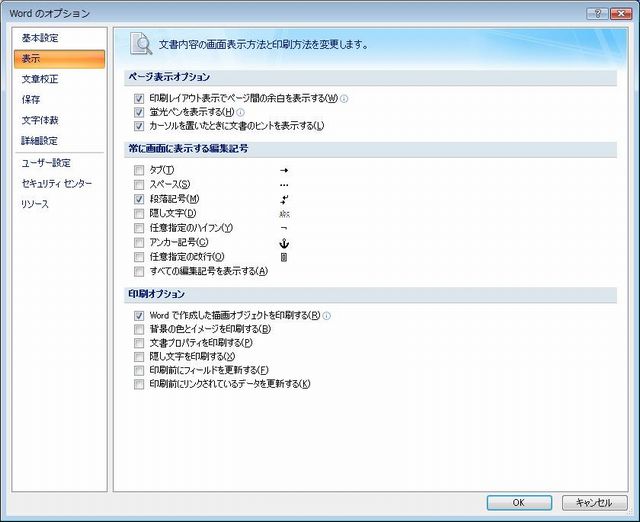Confirm settings with OK button
Screen dimensions: 640x522
pos(519,502)
